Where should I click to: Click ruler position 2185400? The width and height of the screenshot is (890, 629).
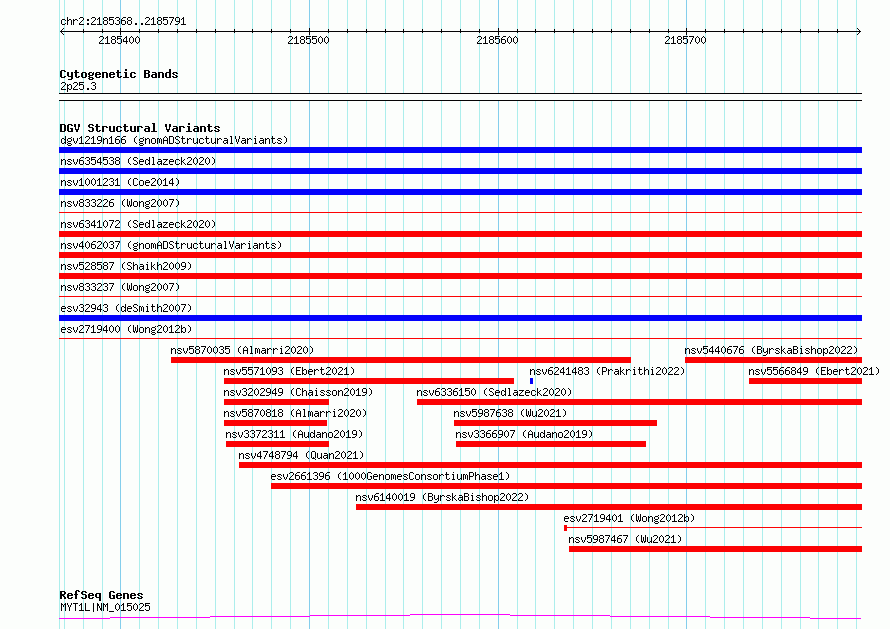(x=119, y=40)
